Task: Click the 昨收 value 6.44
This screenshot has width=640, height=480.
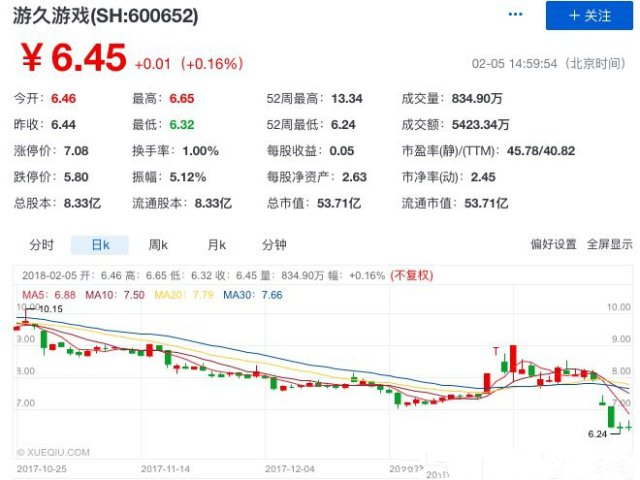Action: pos(63,125)
